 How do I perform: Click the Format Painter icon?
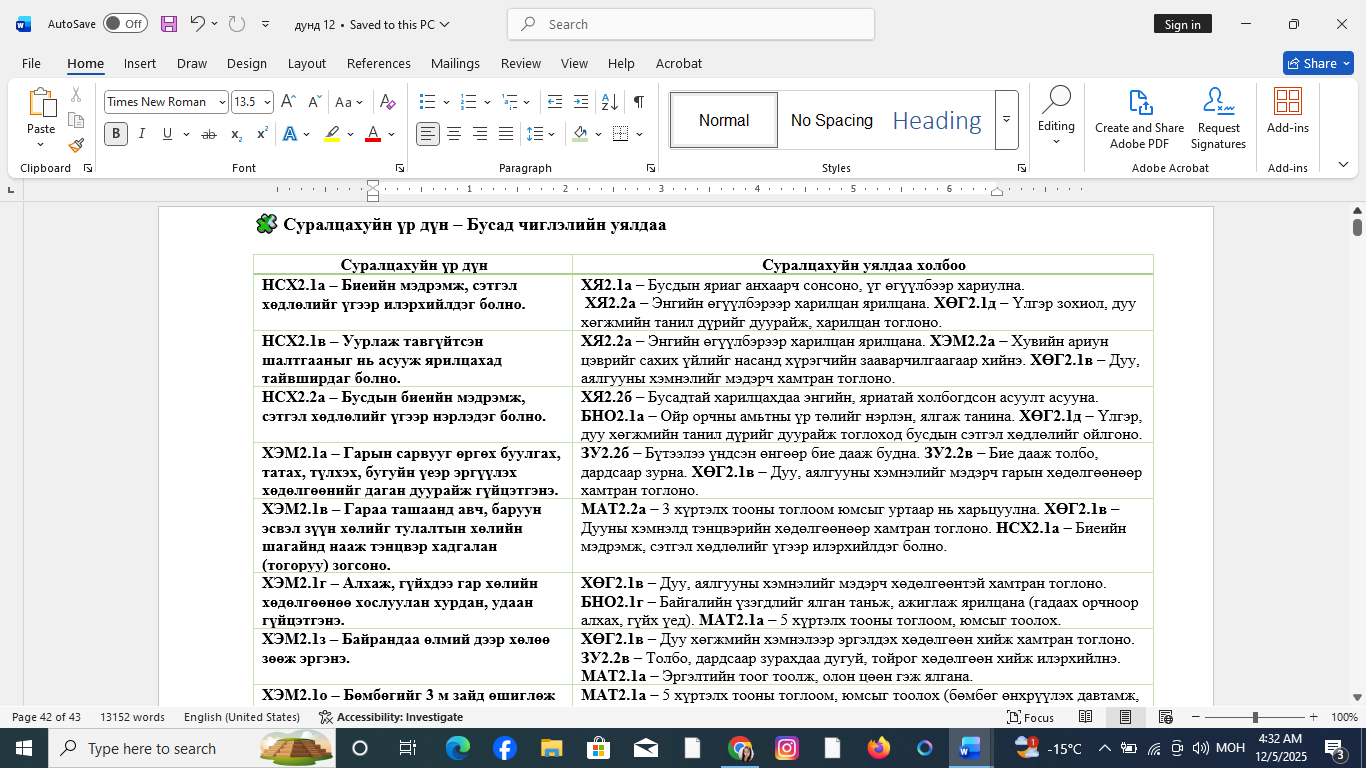pyautogui.click(x=76, y=145)
